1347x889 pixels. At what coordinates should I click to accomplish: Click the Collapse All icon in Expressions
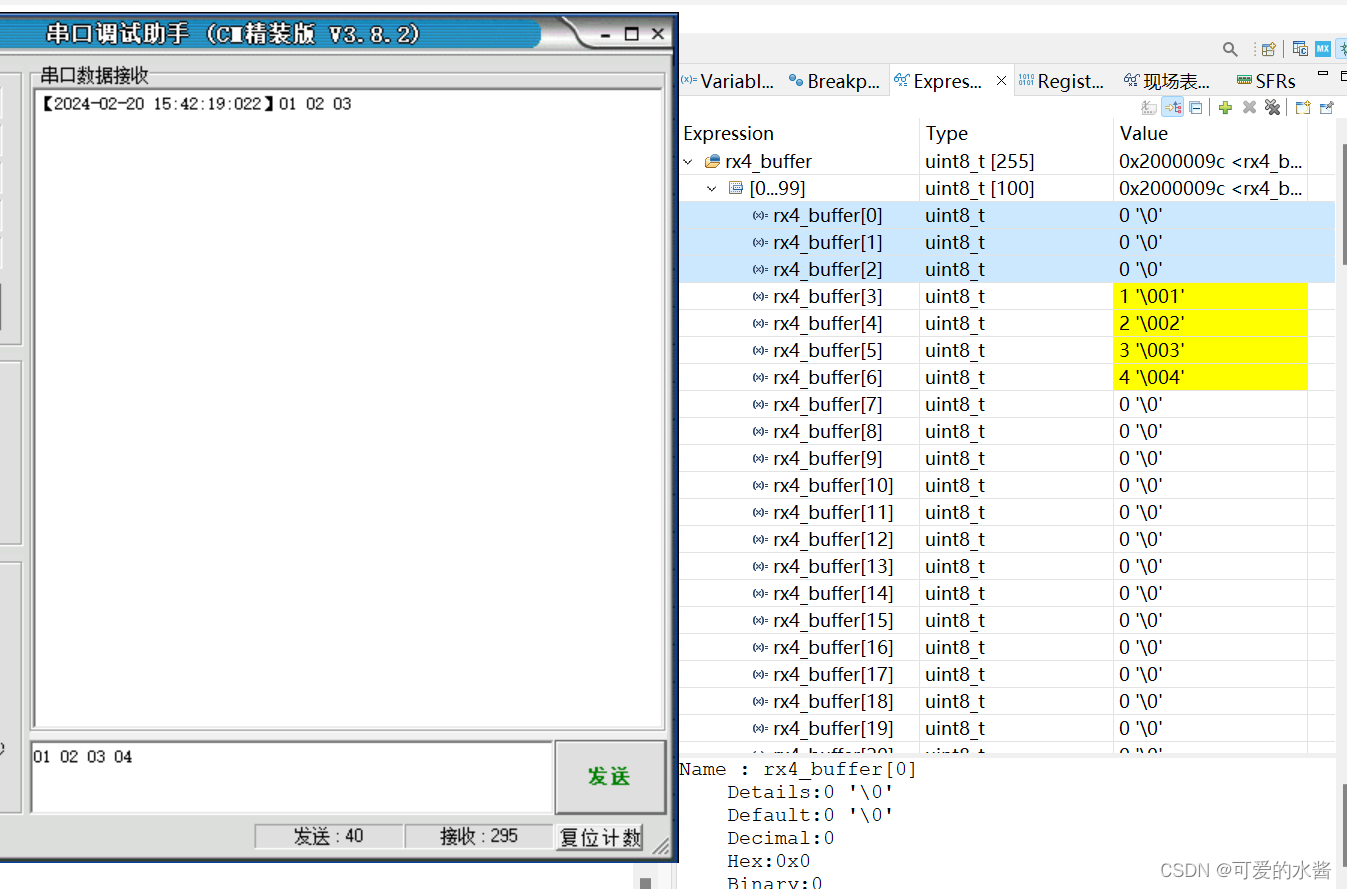[1195, 107]
